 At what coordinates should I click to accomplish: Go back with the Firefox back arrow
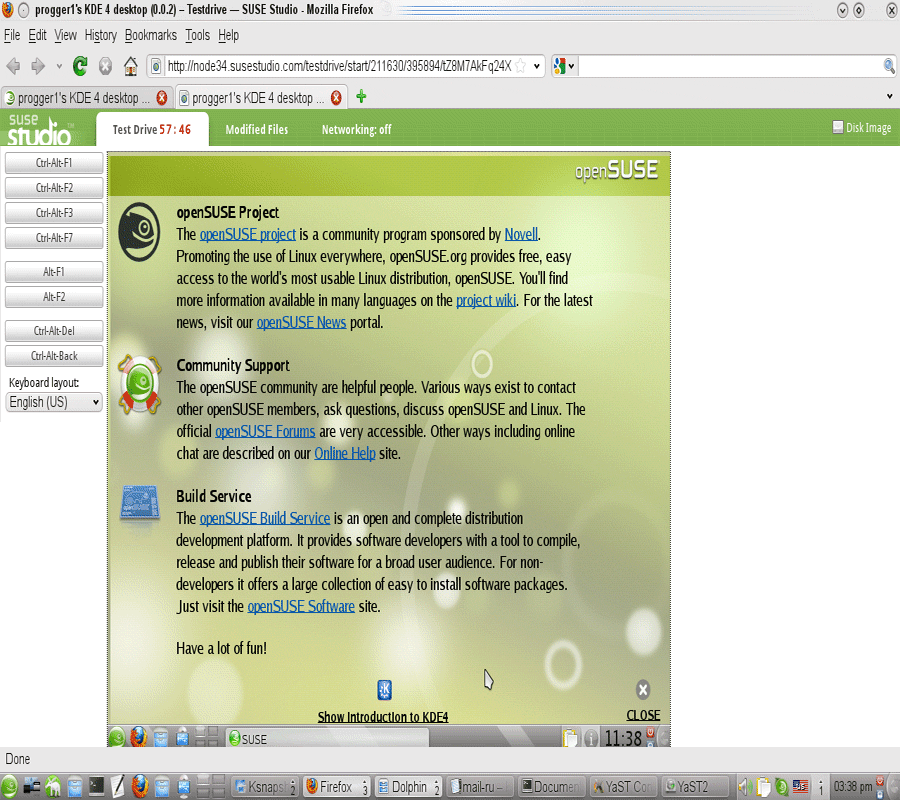click(14, 67)
